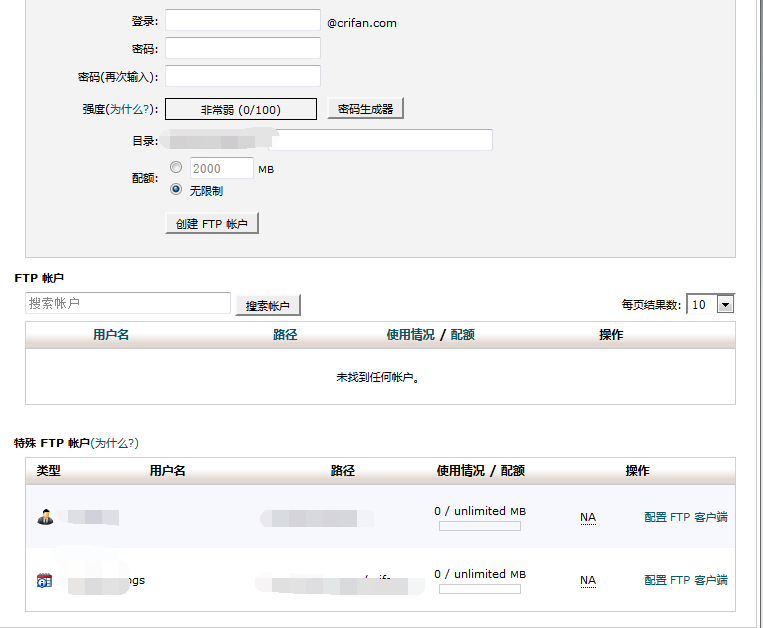The image size is (763, 628).
Task: Select the 无限制 unlimited quota radio button
Action: [x=176, y=189]
